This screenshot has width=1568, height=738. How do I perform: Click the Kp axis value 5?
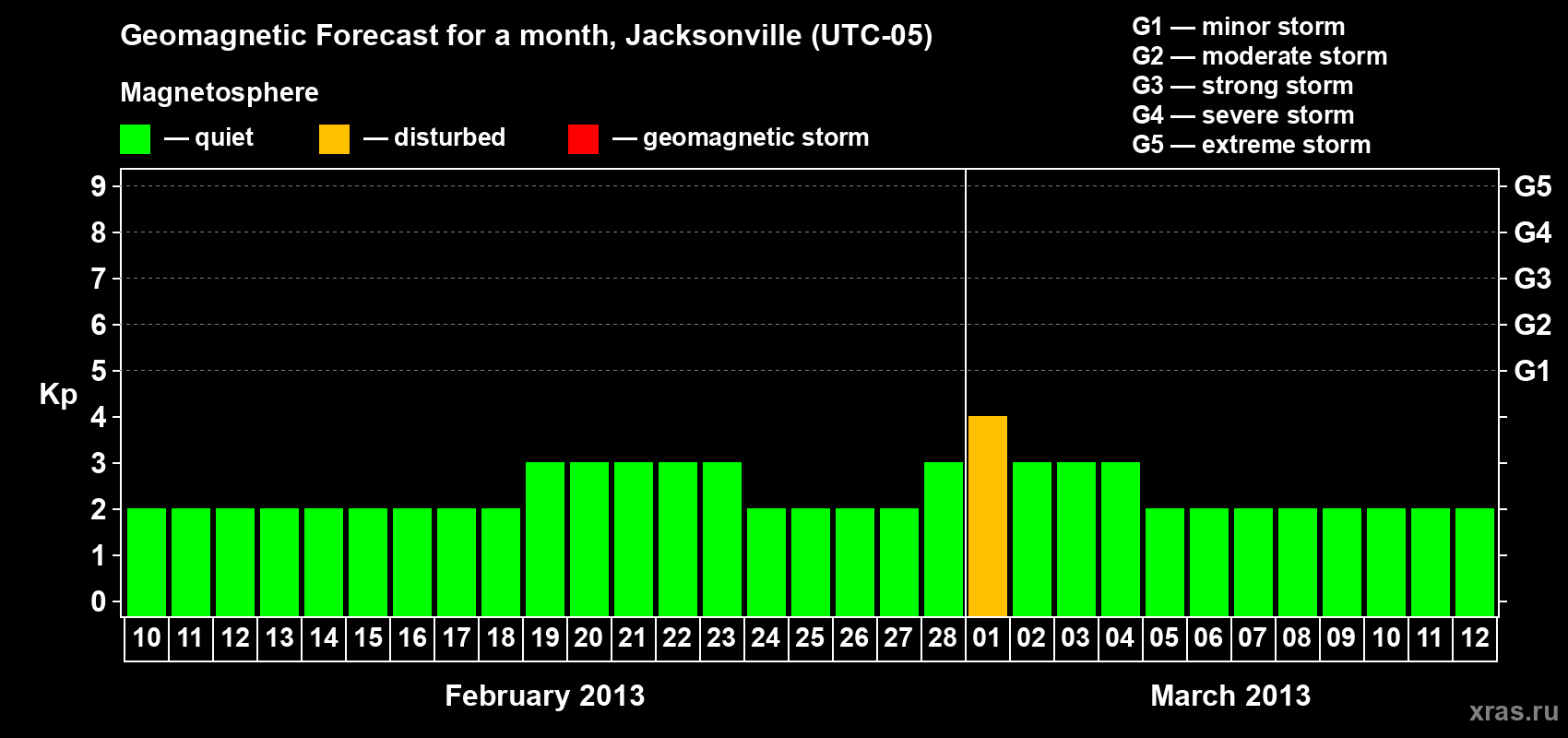coord(99,371)
